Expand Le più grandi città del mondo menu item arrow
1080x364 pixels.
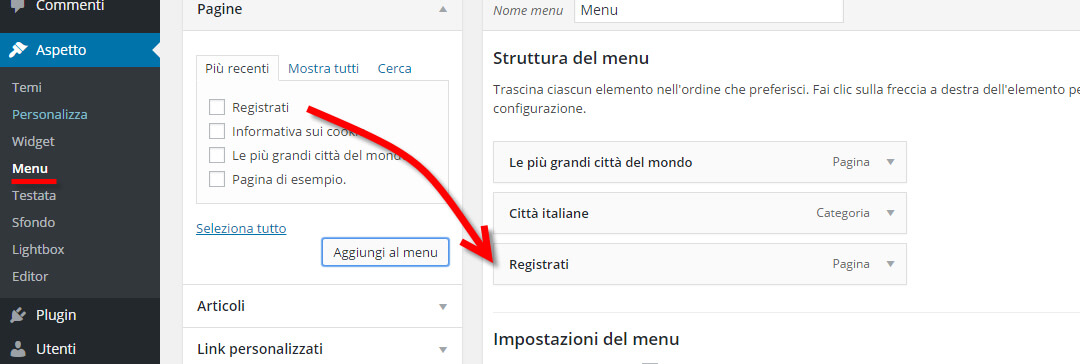coord(890,162)
